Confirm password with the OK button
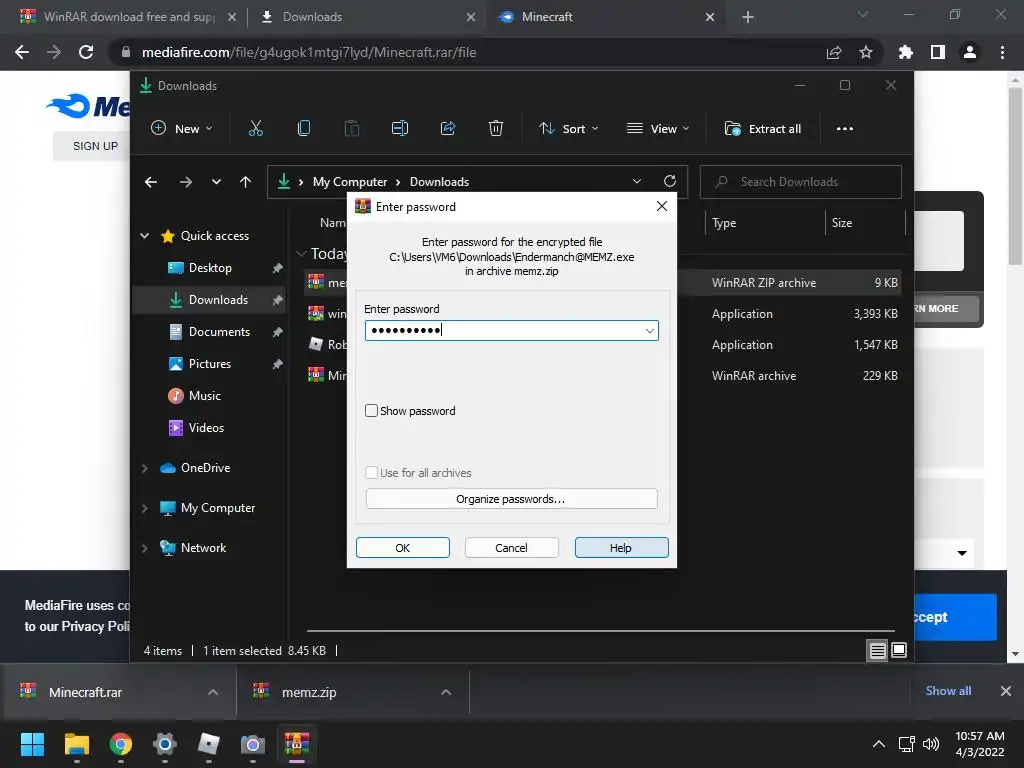 [403, 548]
